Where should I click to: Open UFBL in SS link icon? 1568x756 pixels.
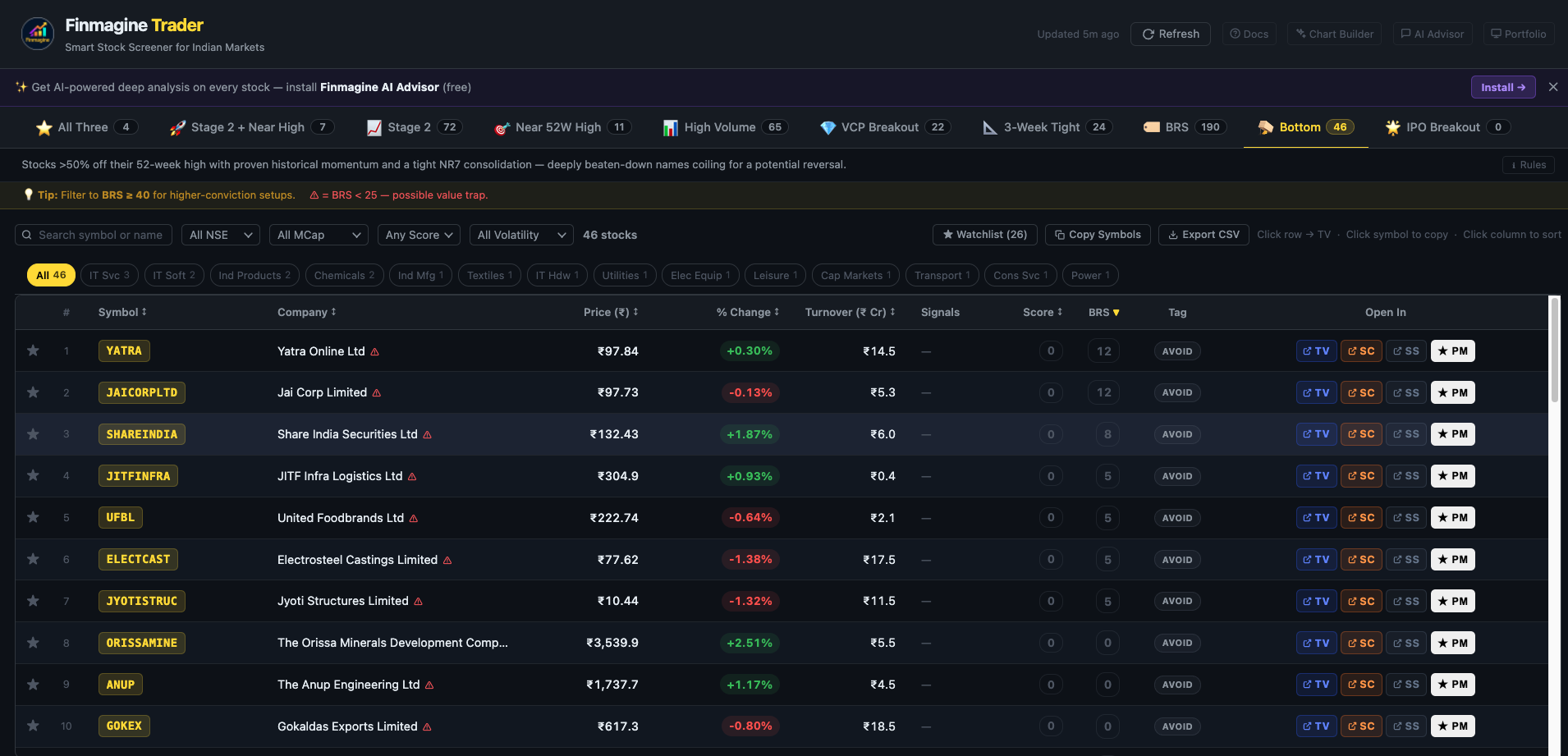click(x=1405, y=518)
